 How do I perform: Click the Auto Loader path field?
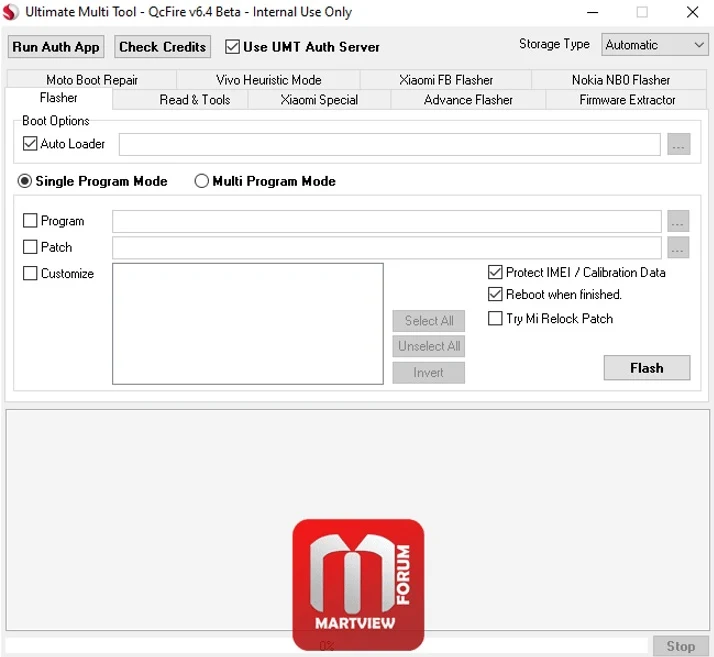[390, 144]
